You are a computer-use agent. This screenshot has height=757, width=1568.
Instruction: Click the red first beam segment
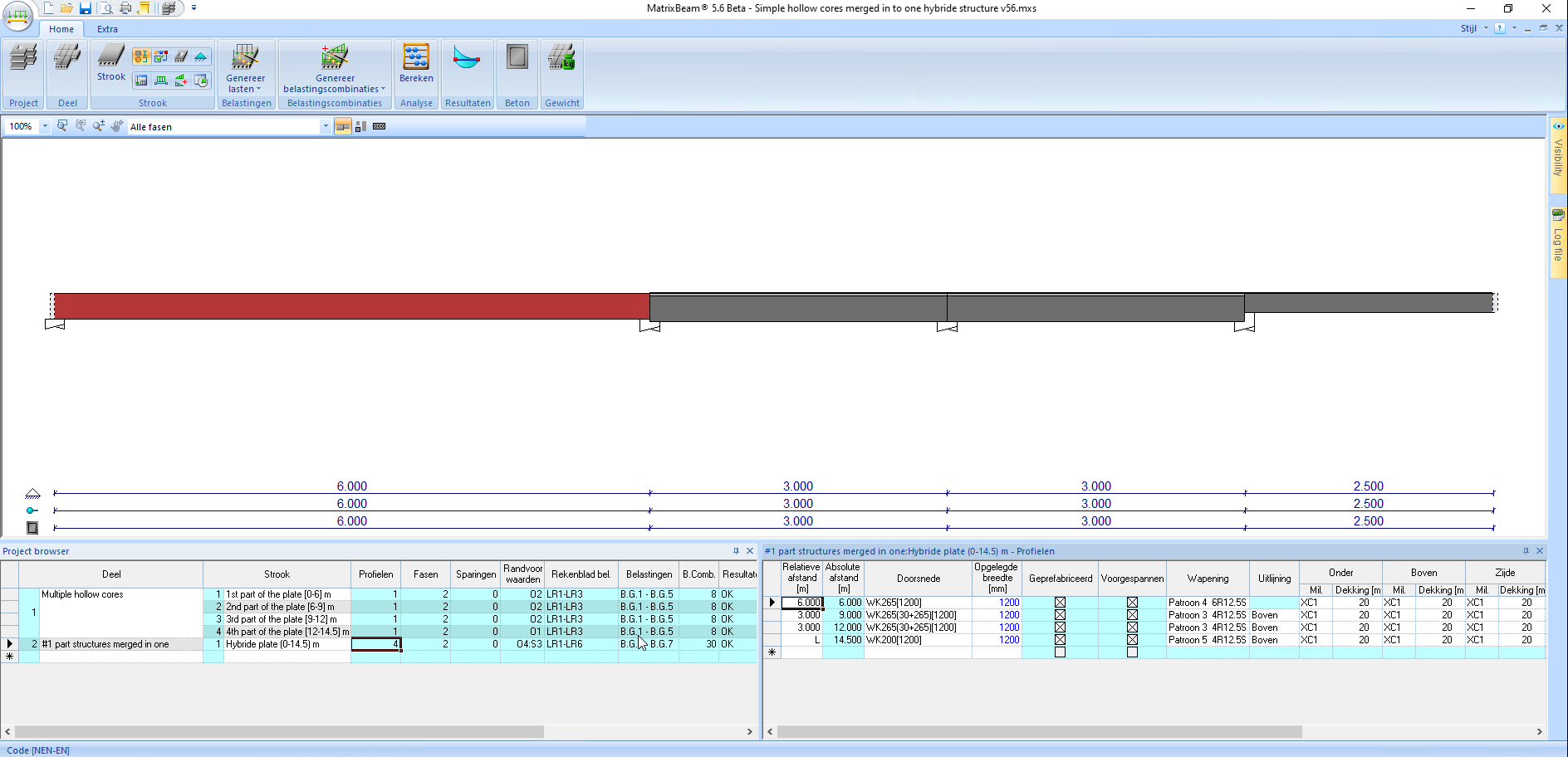pyautogui.click(x=351, y=306)
